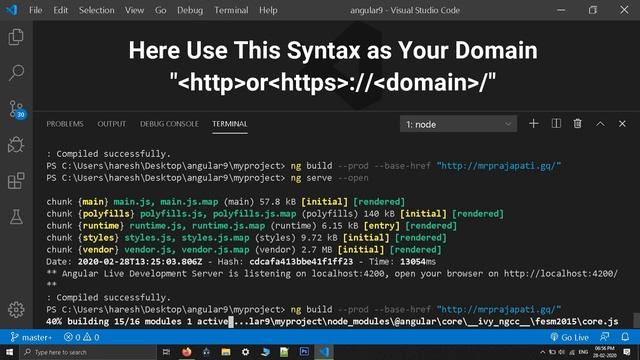Click Visual Studio Code taskbar icon
This screenshot has width=640, height=360.
click(324, 352)
